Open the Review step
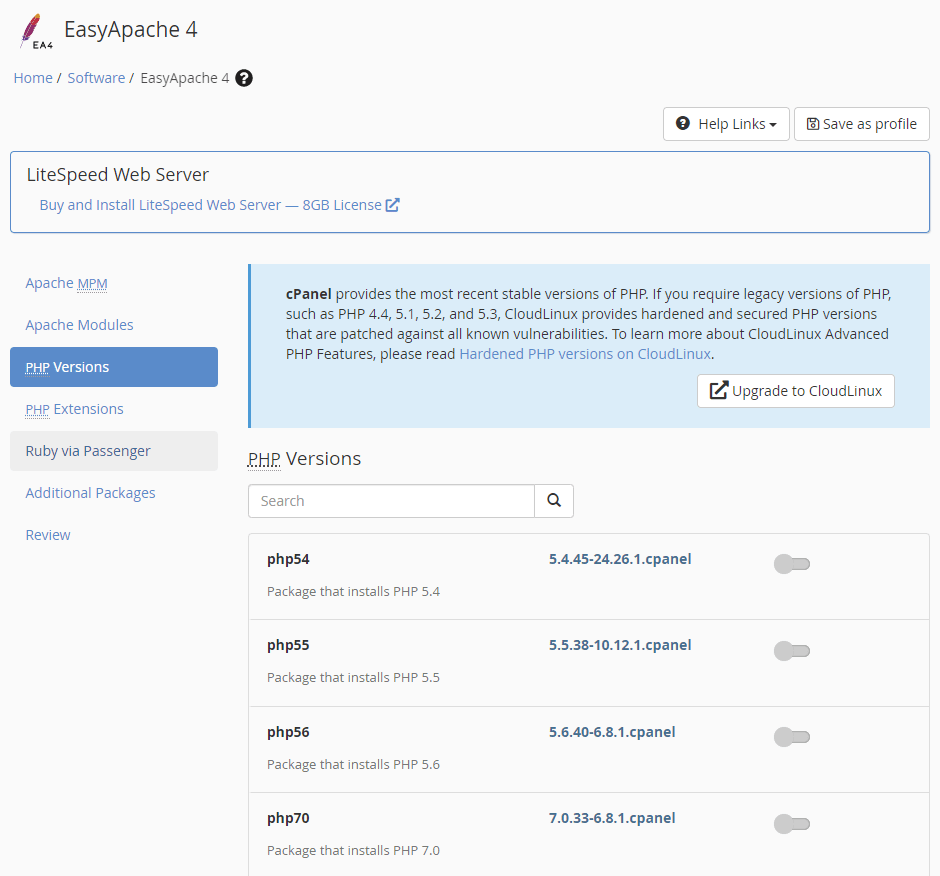940x876 pixels. point(48,535)
